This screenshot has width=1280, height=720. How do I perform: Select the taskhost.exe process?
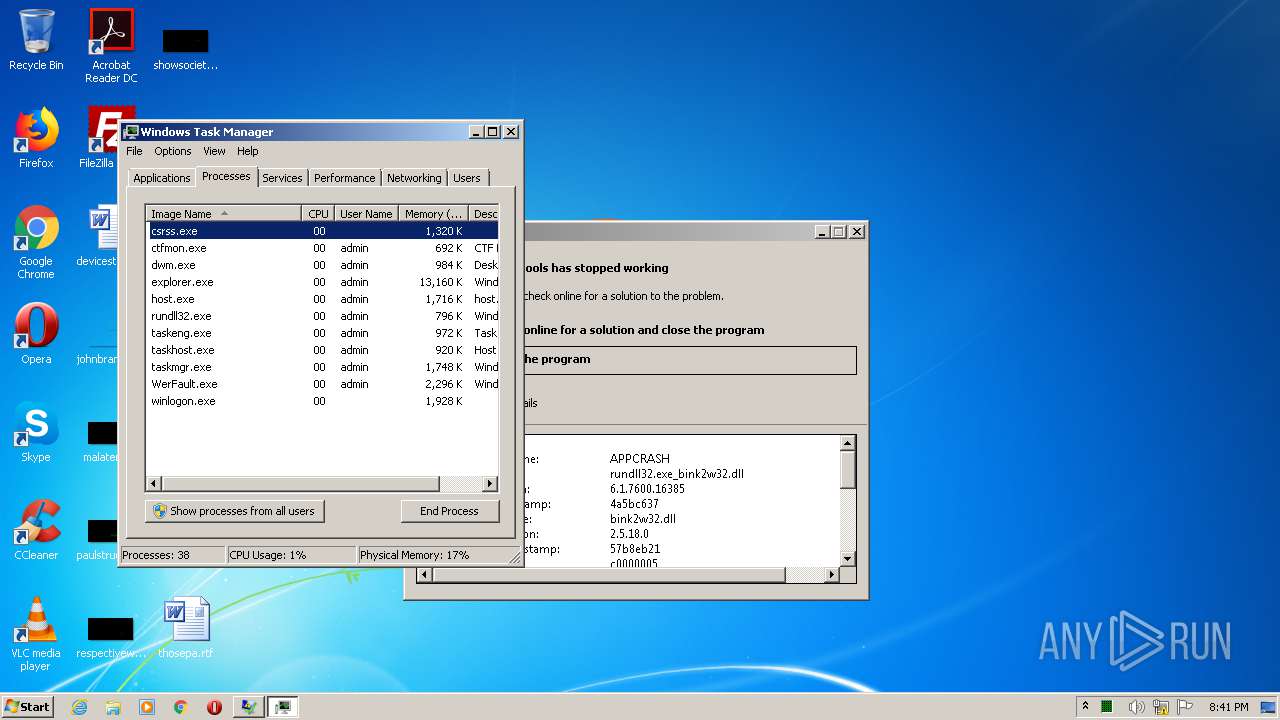(x=322, y=350)
